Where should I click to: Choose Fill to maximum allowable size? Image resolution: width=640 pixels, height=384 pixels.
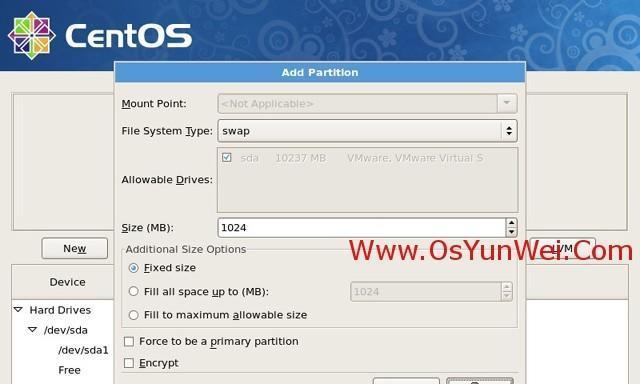[x=133, y=315]
